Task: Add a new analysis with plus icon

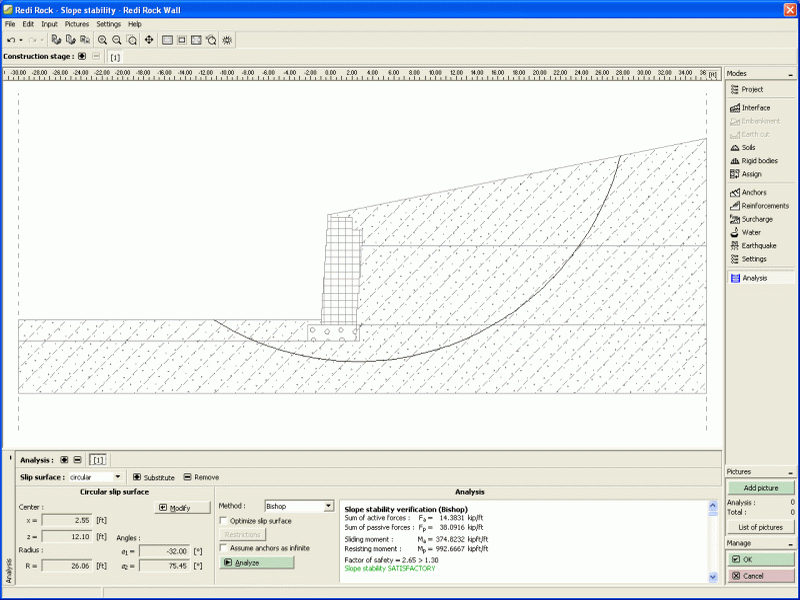Action: click(x=65, y=460)
